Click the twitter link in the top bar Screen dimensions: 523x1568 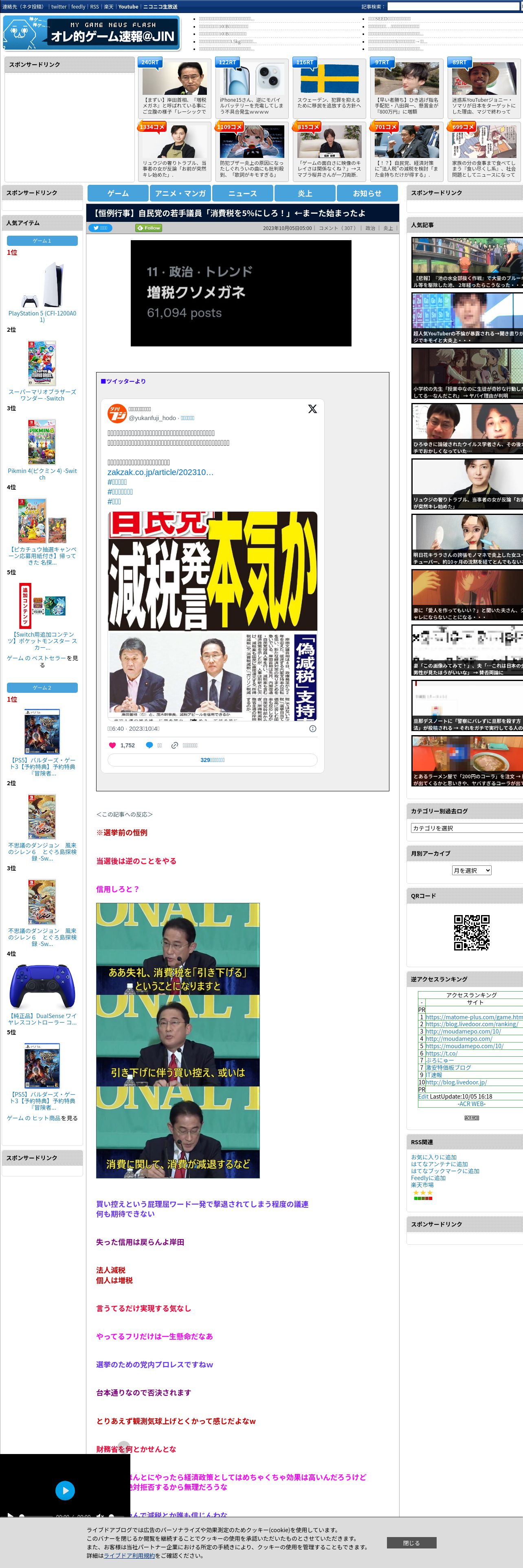coord(59,7)
